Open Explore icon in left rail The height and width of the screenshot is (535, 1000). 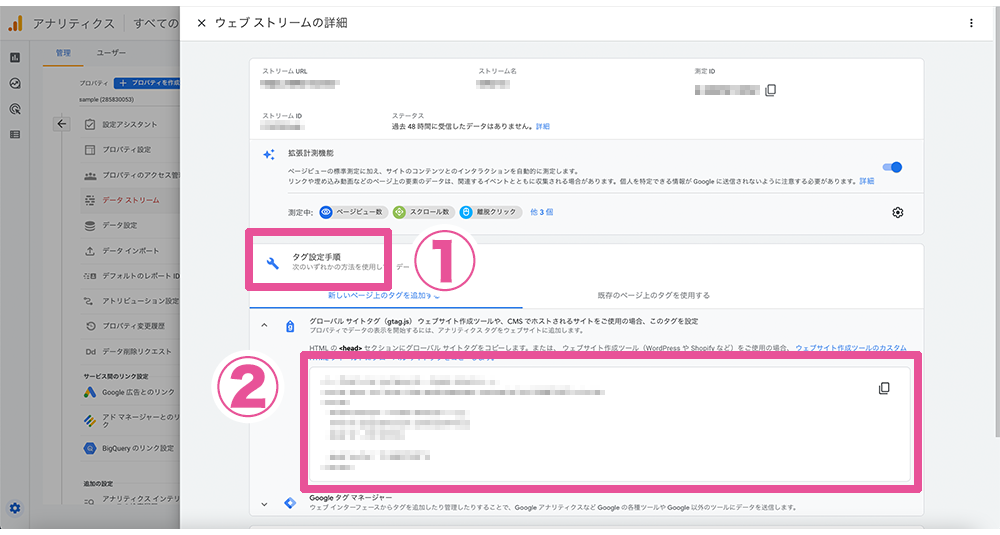(15, 84)
